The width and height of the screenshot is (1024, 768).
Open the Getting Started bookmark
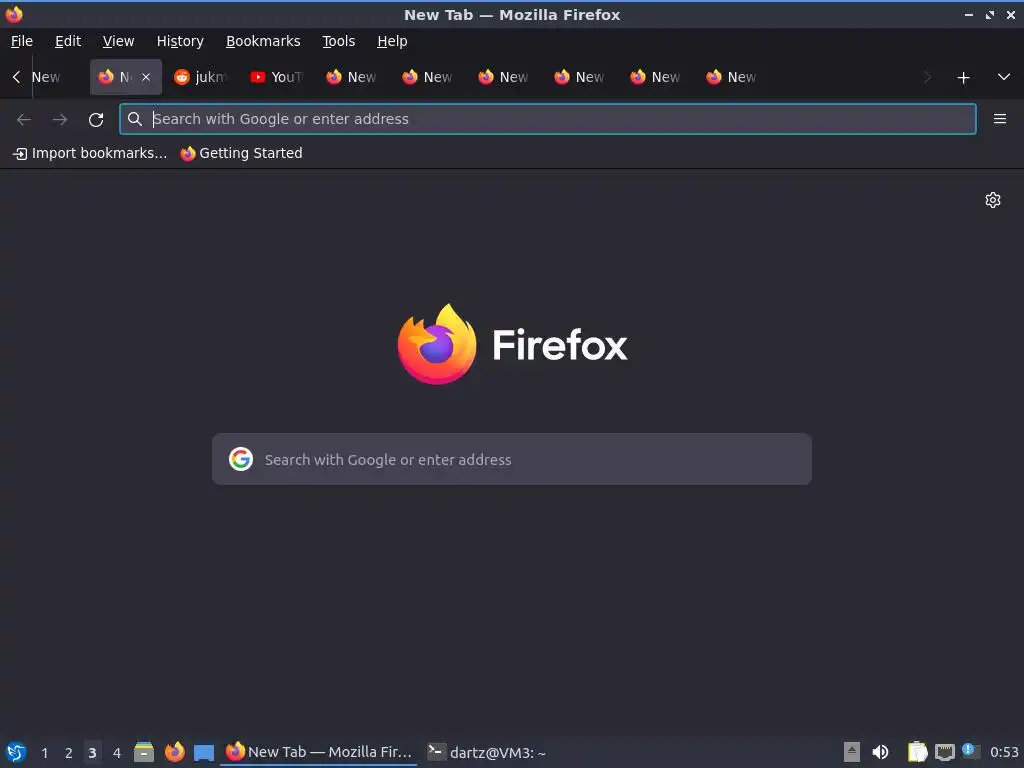242,153
